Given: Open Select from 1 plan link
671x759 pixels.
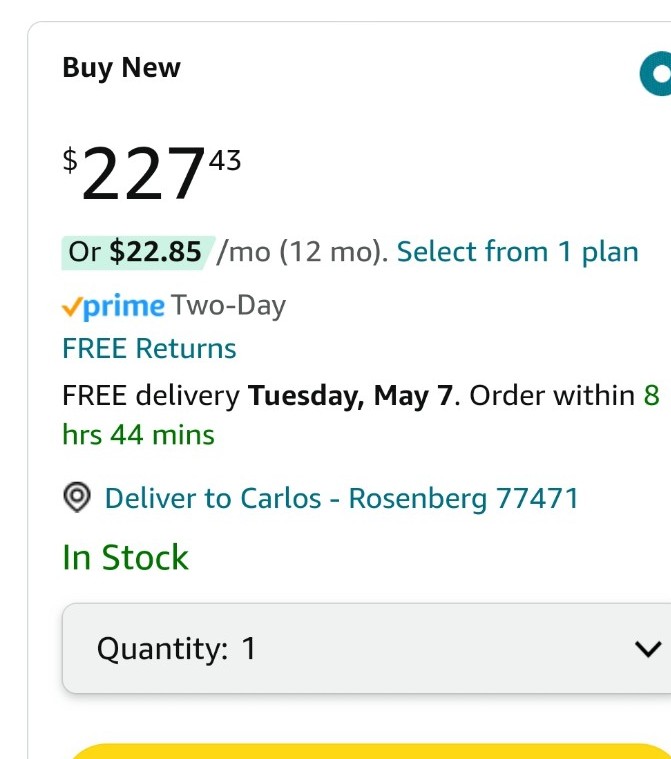Looking at the screenshot, I should 518,252.
